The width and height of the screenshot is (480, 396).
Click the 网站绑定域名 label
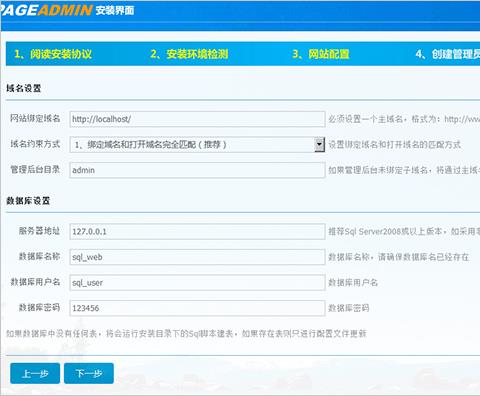tap(35, 118)
